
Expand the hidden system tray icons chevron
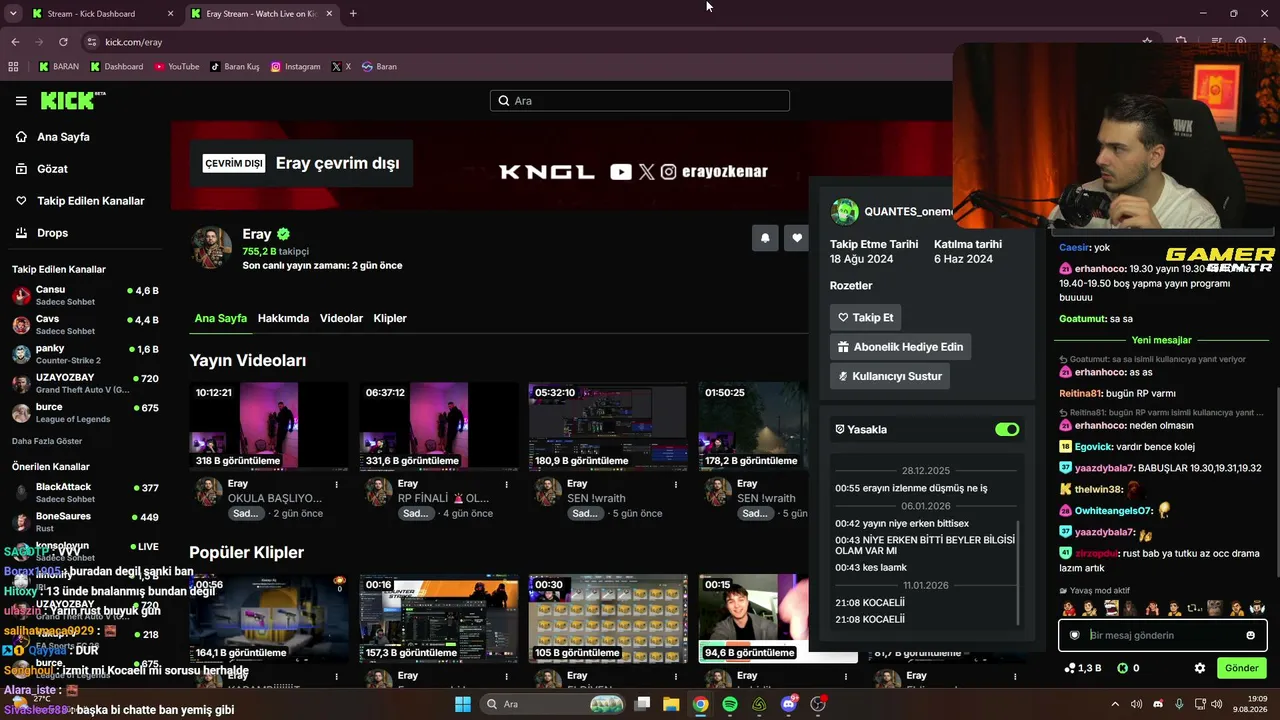pyautogui.click(x=1115, y=704)
